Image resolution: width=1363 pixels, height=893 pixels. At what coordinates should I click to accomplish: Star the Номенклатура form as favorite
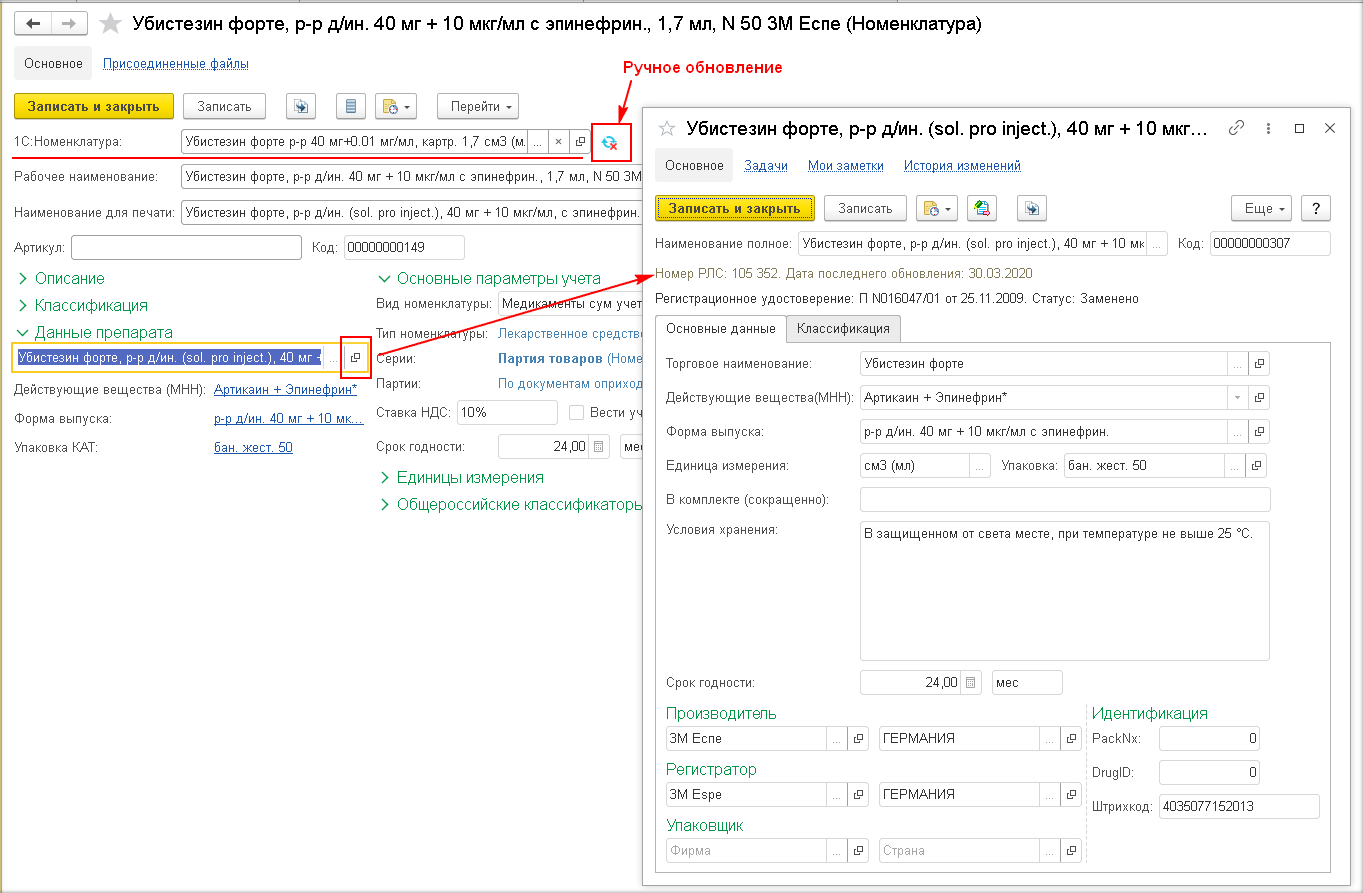click(x=111, y=23)
